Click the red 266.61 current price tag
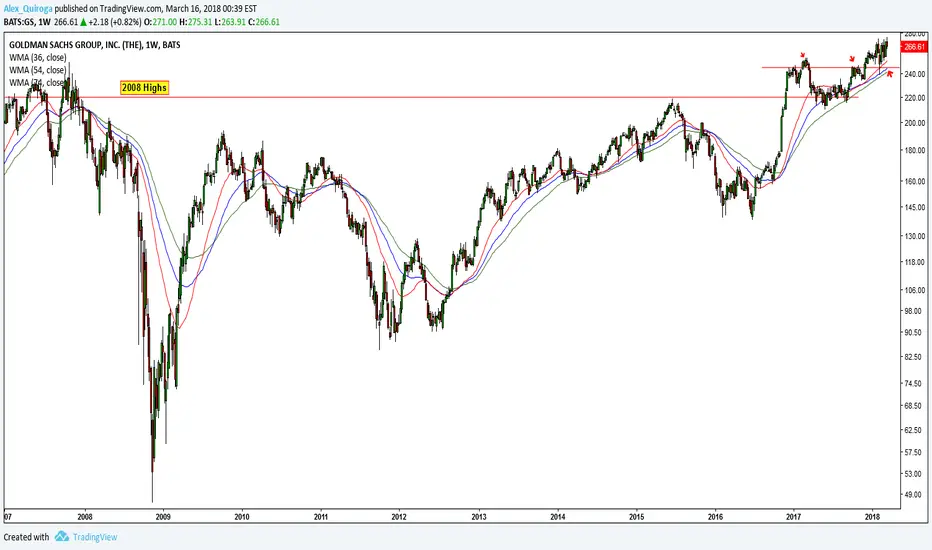The width and height of the screenshot is (932, 550). click(914, 47)
